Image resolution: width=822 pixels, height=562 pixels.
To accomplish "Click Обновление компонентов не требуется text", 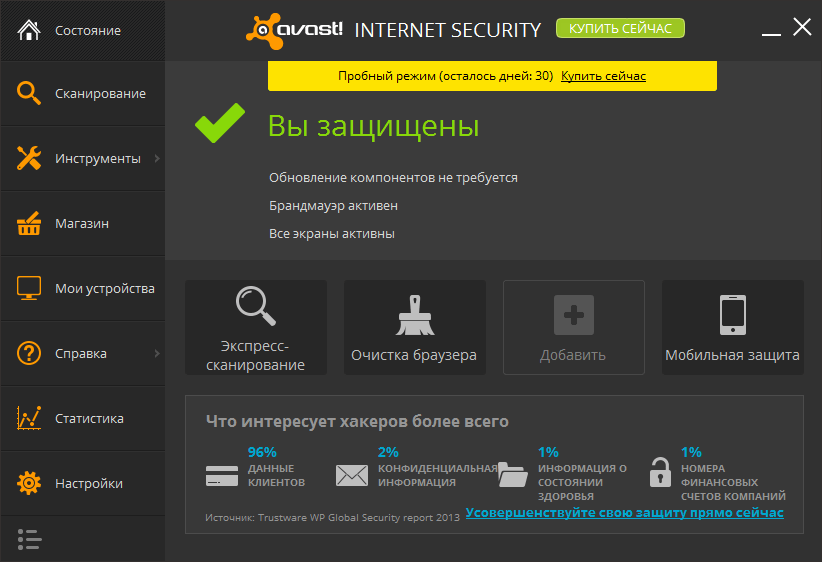I will click(393, 178).
